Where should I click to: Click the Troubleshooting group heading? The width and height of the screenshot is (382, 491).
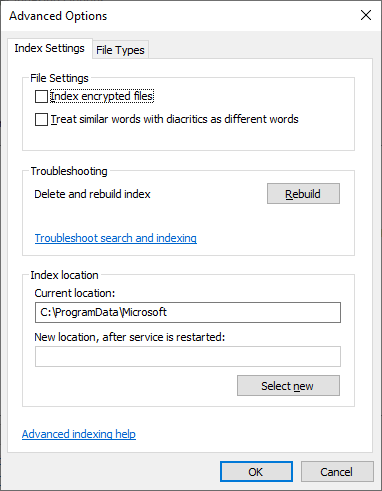point(69,171)
